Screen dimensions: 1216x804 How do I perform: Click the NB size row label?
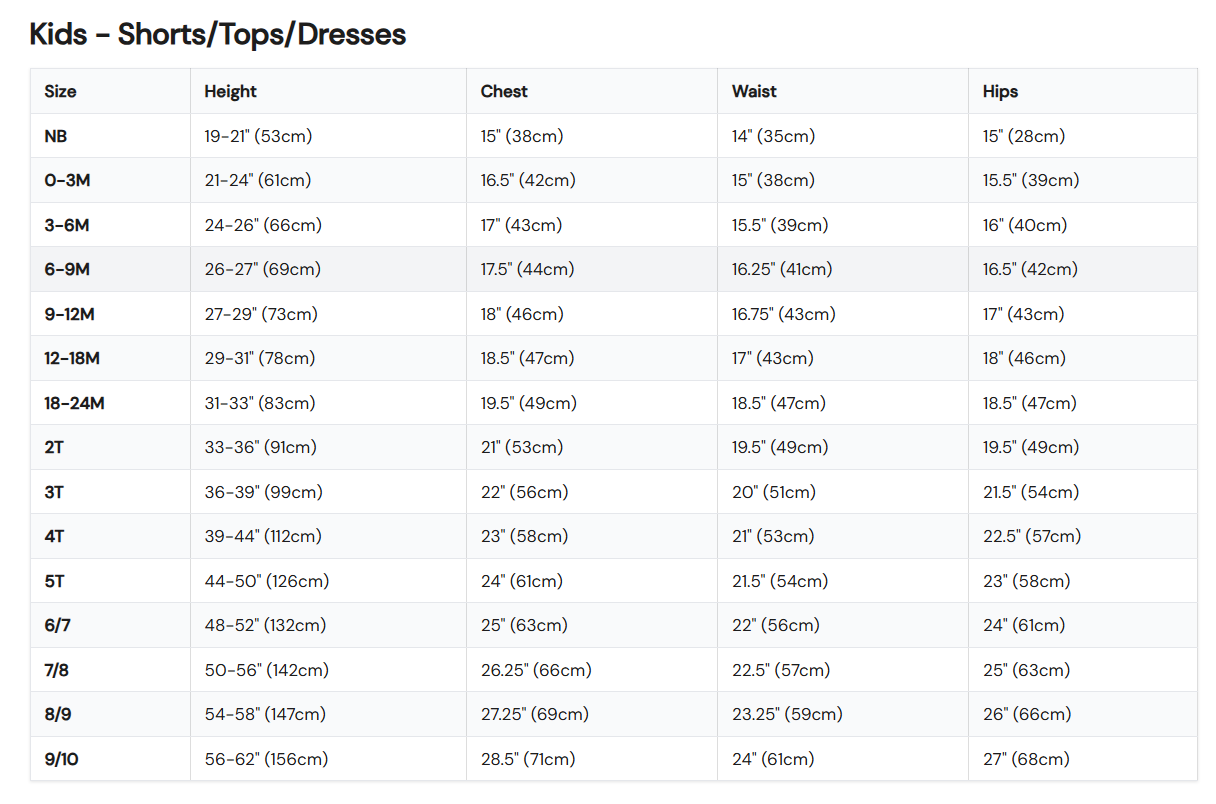click(56, 136)
